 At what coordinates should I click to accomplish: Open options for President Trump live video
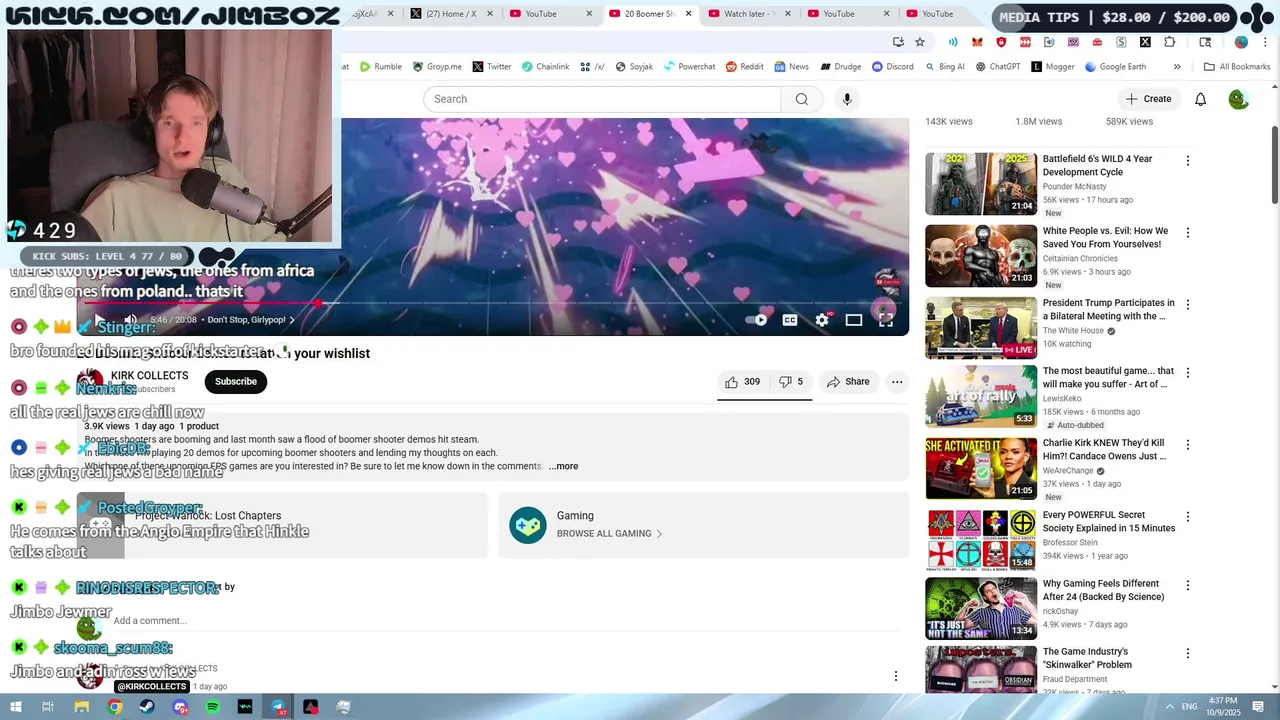1187,305
